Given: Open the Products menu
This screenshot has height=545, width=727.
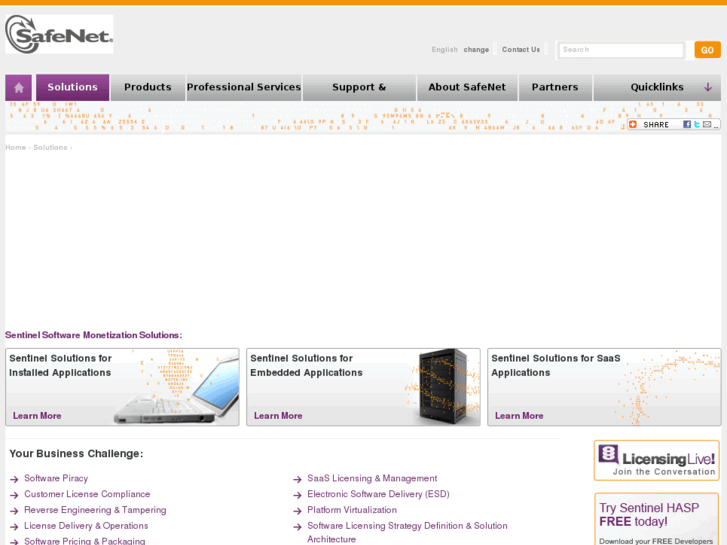Looking at the screenshot, I should (148, 87).
